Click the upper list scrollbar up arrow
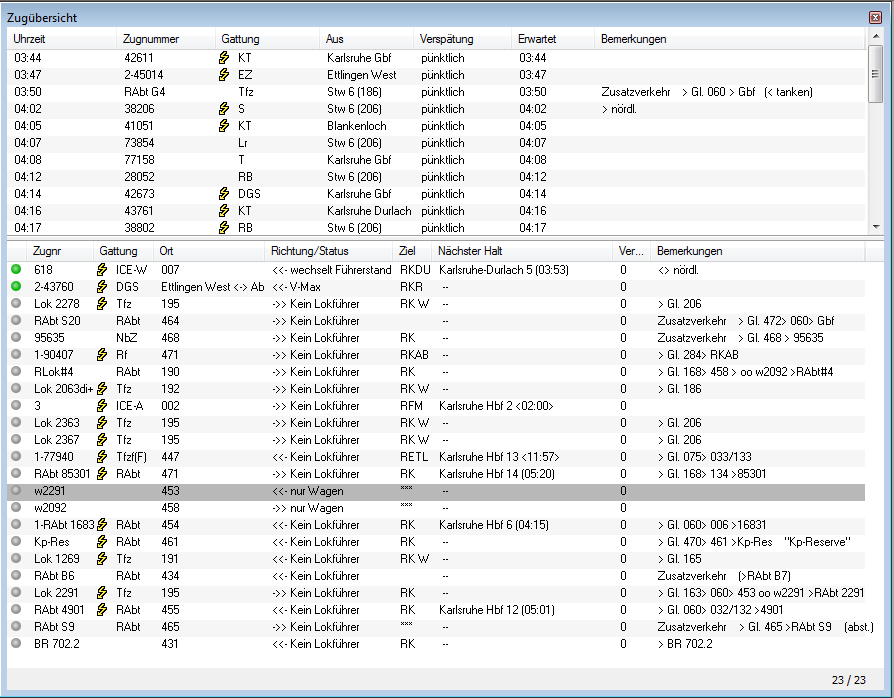Viewport: 894px width, 698px height. 876,36
